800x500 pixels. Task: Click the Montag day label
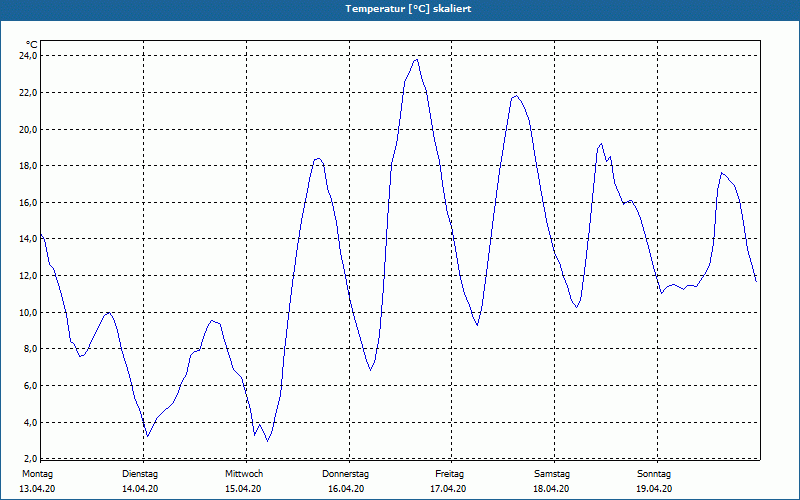click(x=37, y=474)
